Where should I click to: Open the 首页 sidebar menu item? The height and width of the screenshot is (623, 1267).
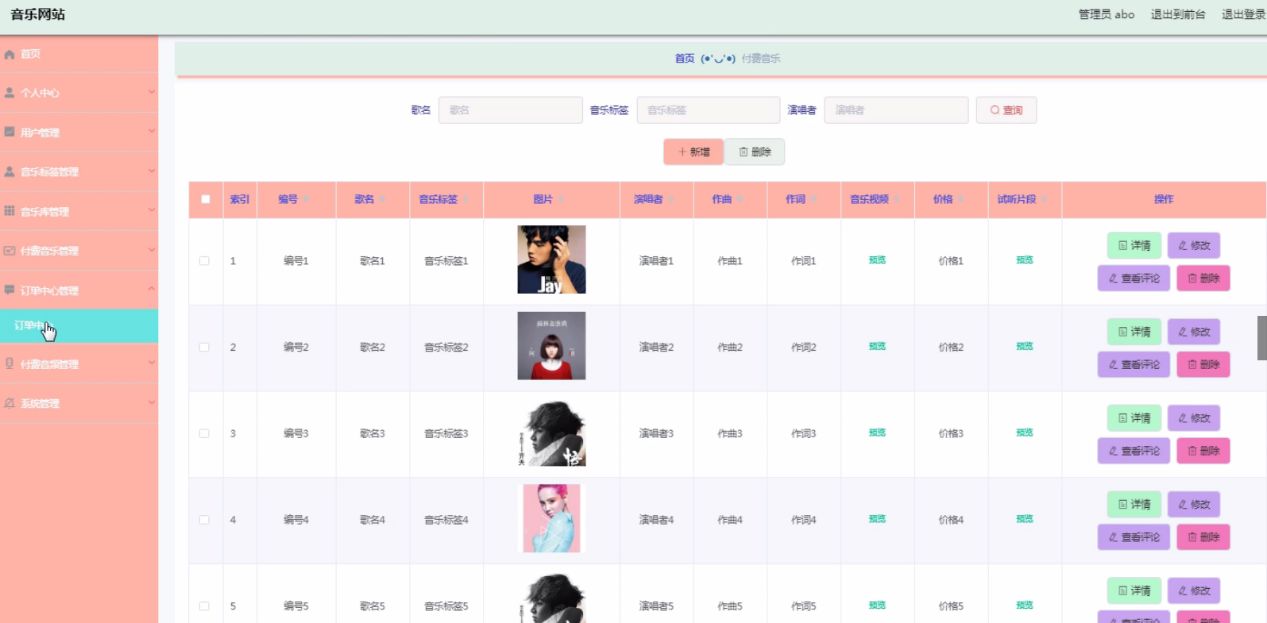coord(79,54)
